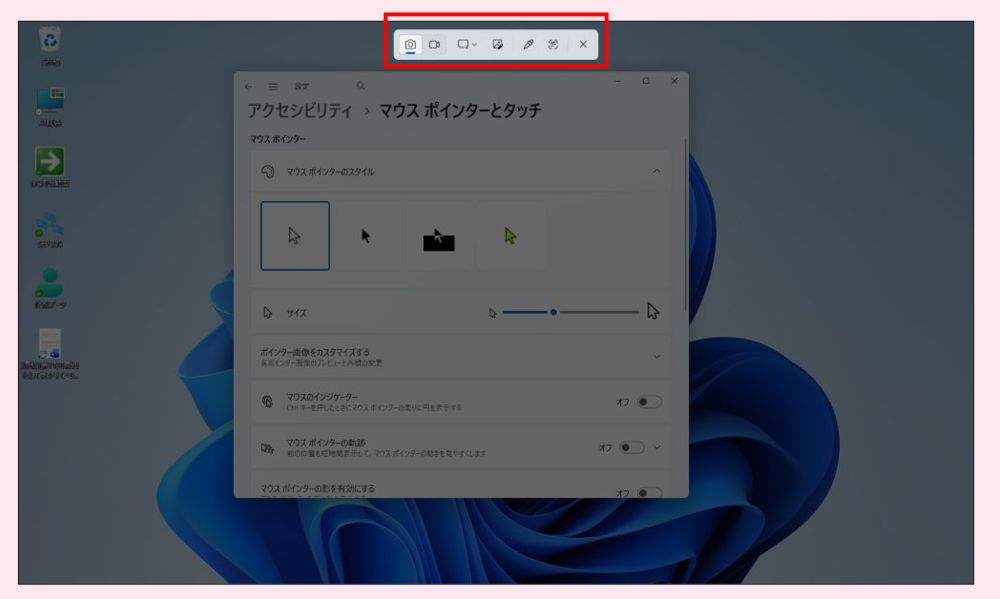Viewport: 1000px width, 599px height.
Task: Choose the custom green pointer style
Action: [x=511, y=236]
